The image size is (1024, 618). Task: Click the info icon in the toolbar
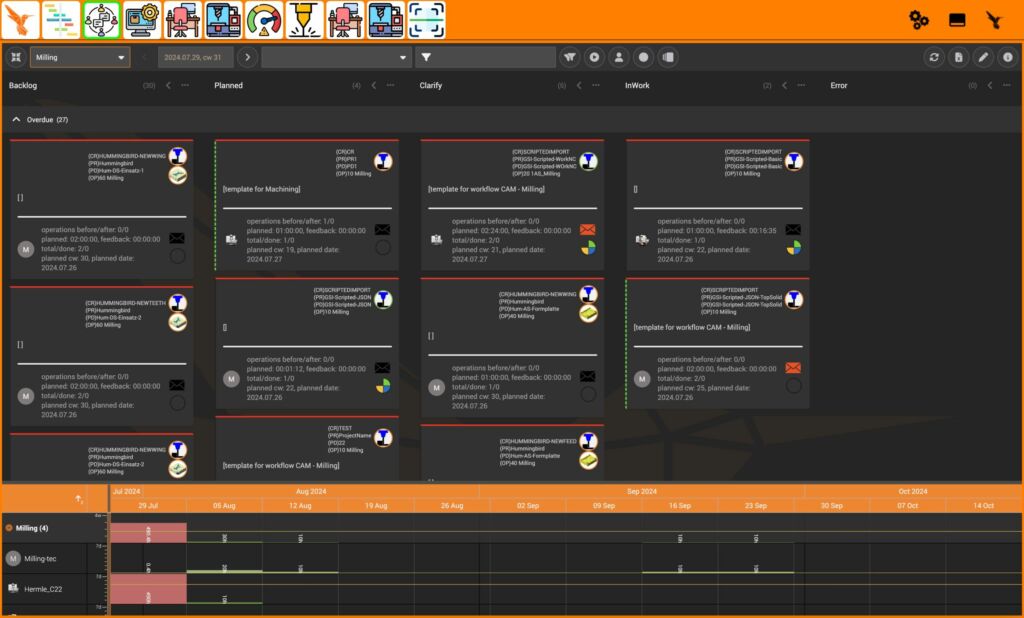[1007, 58]
